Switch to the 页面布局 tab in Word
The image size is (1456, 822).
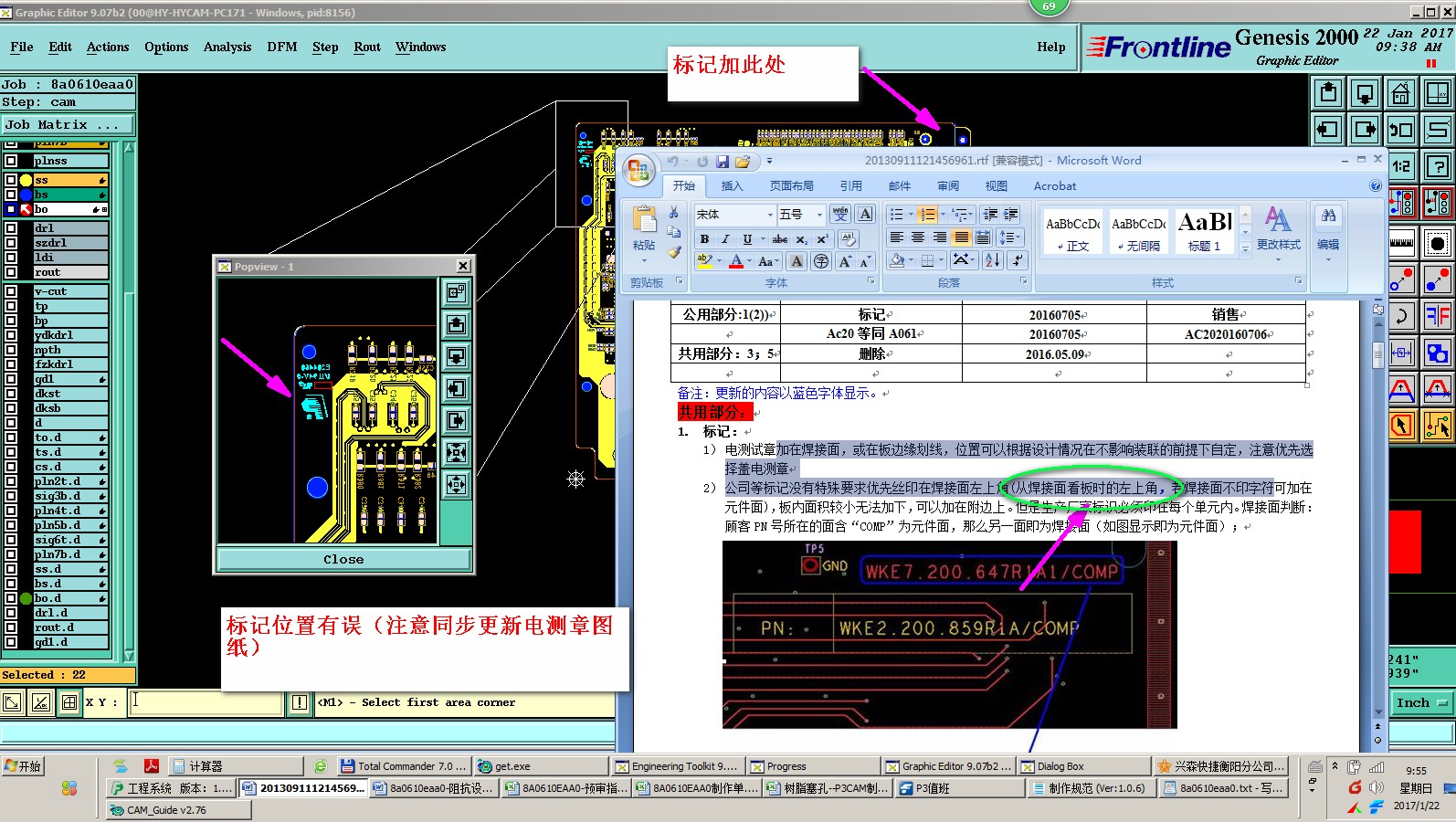pos(791,185)
